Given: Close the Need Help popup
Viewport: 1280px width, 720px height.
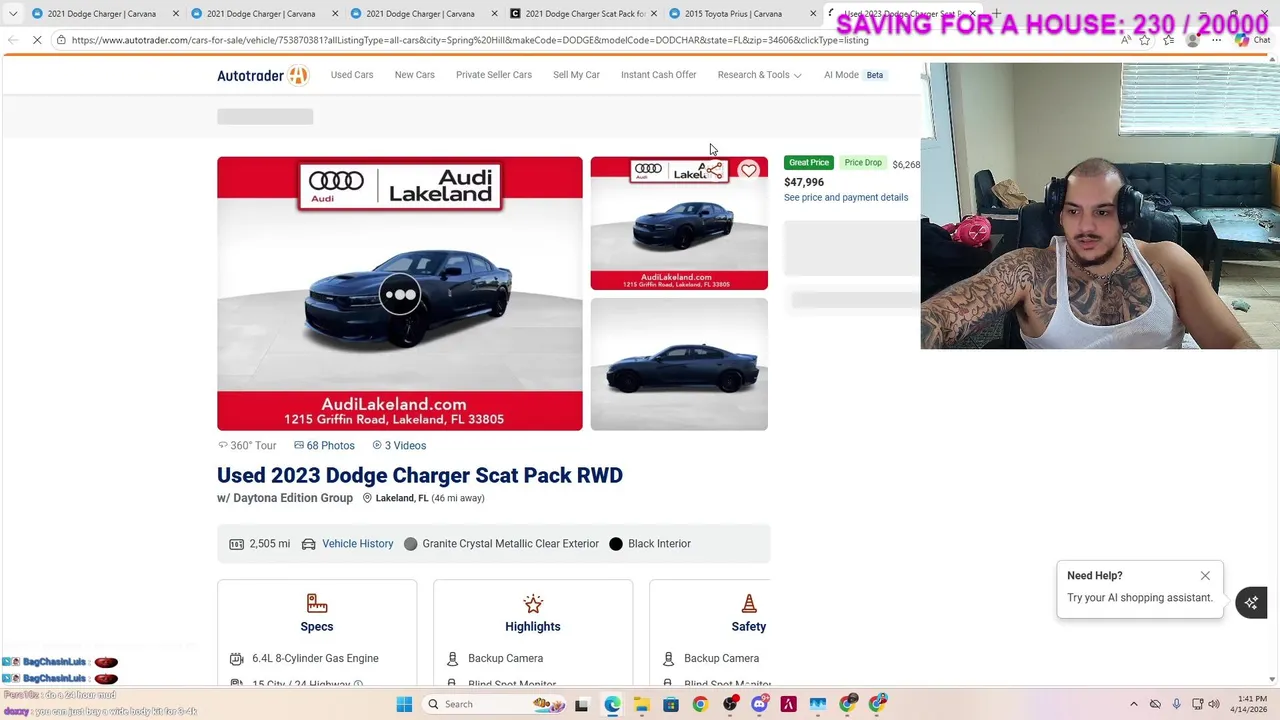Looking at the screenshot, I should 1205,576.
